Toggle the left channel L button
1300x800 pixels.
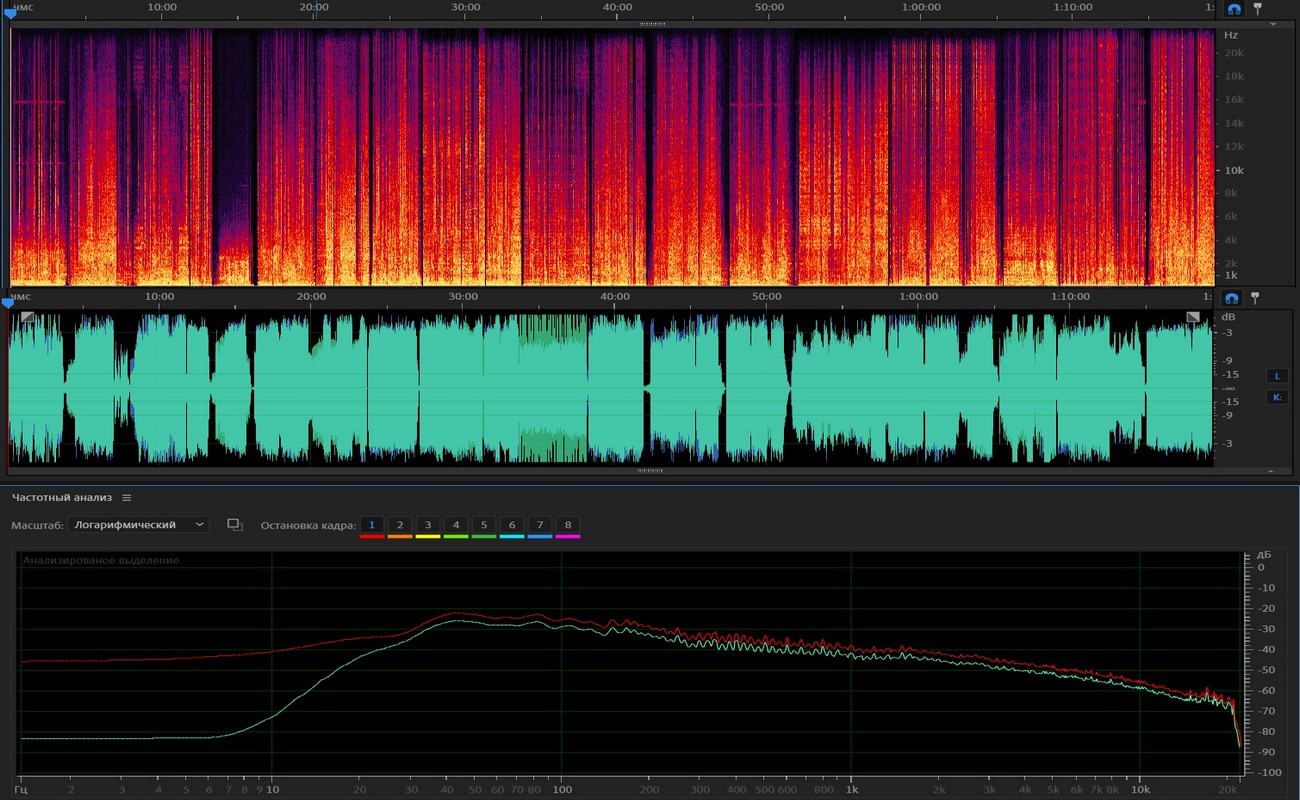tap(1277, 376)
